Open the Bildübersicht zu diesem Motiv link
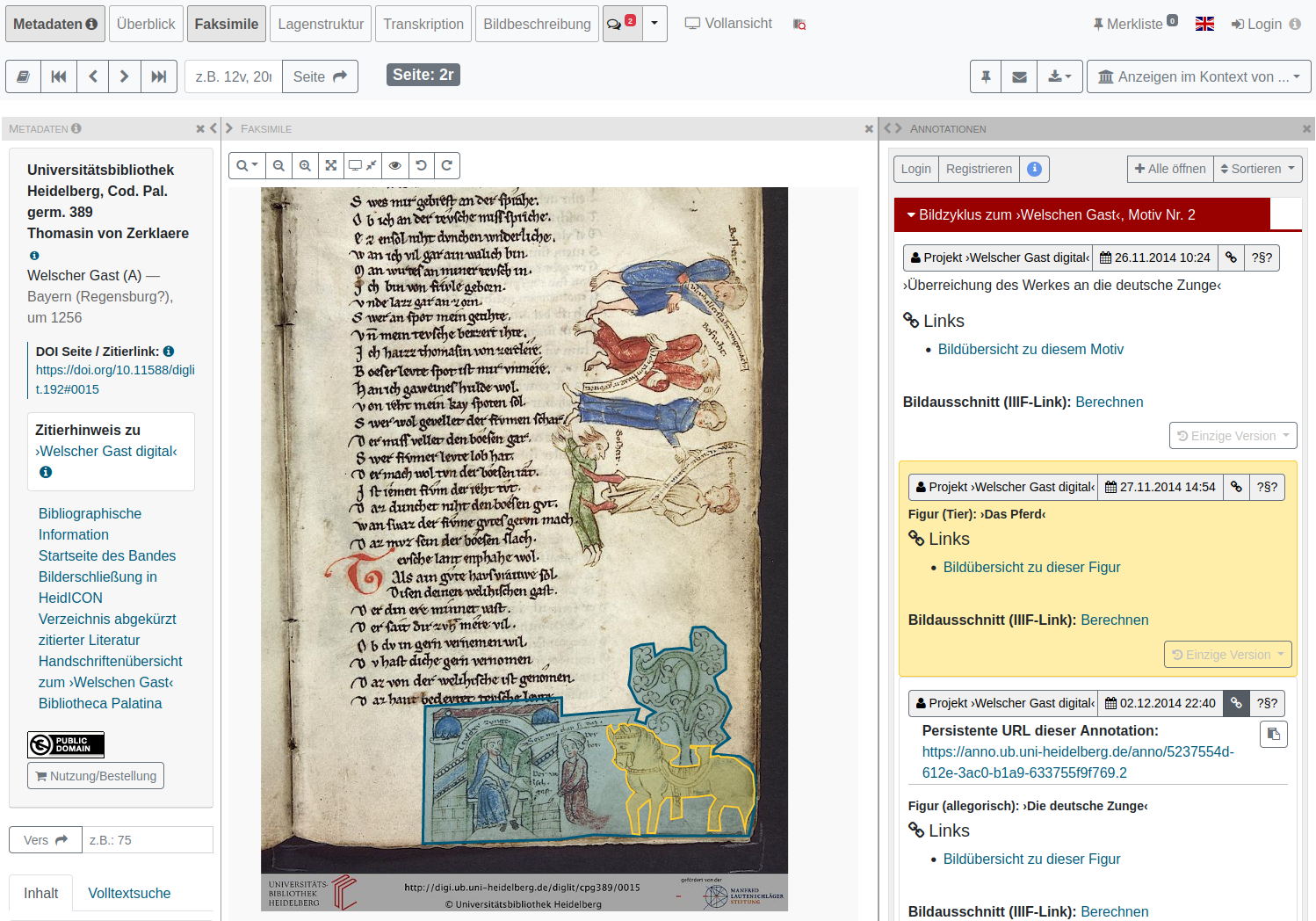The width and height of the screenshot is (1316, 921). 1030,349
